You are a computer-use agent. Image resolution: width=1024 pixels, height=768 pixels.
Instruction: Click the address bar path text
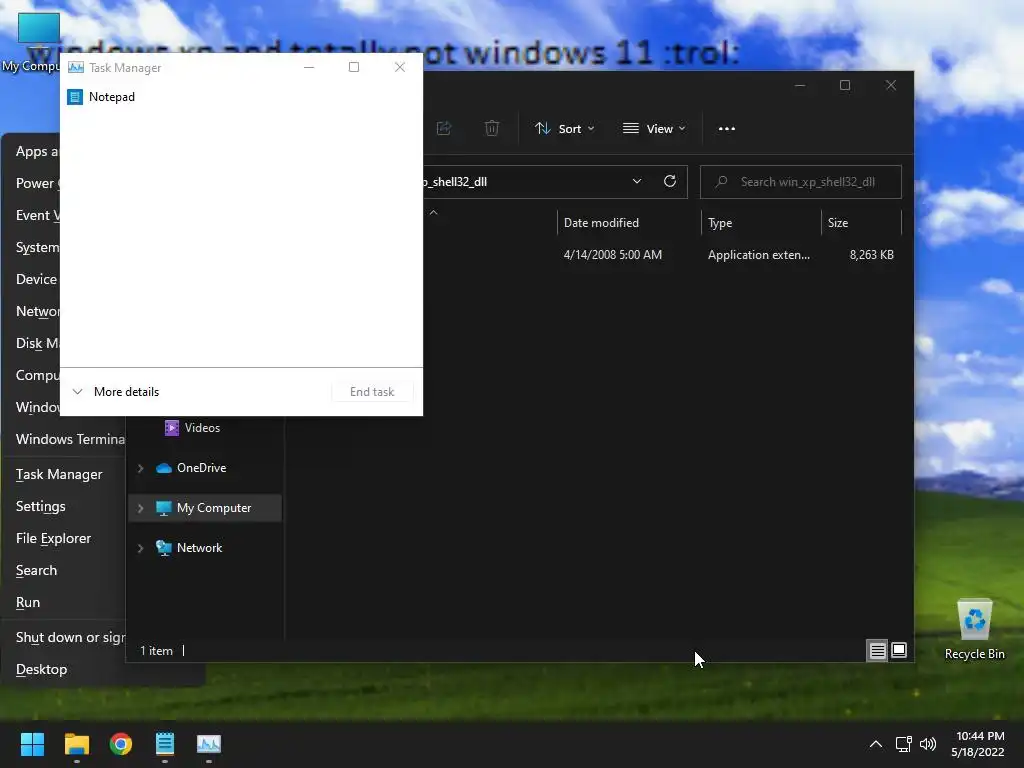456,182
